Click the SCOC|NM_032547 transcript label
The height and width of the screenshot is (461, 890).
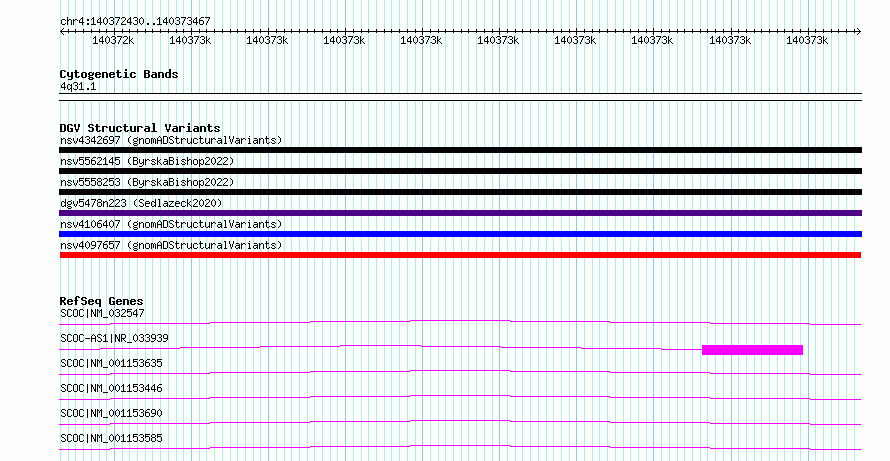pos(102,313)
